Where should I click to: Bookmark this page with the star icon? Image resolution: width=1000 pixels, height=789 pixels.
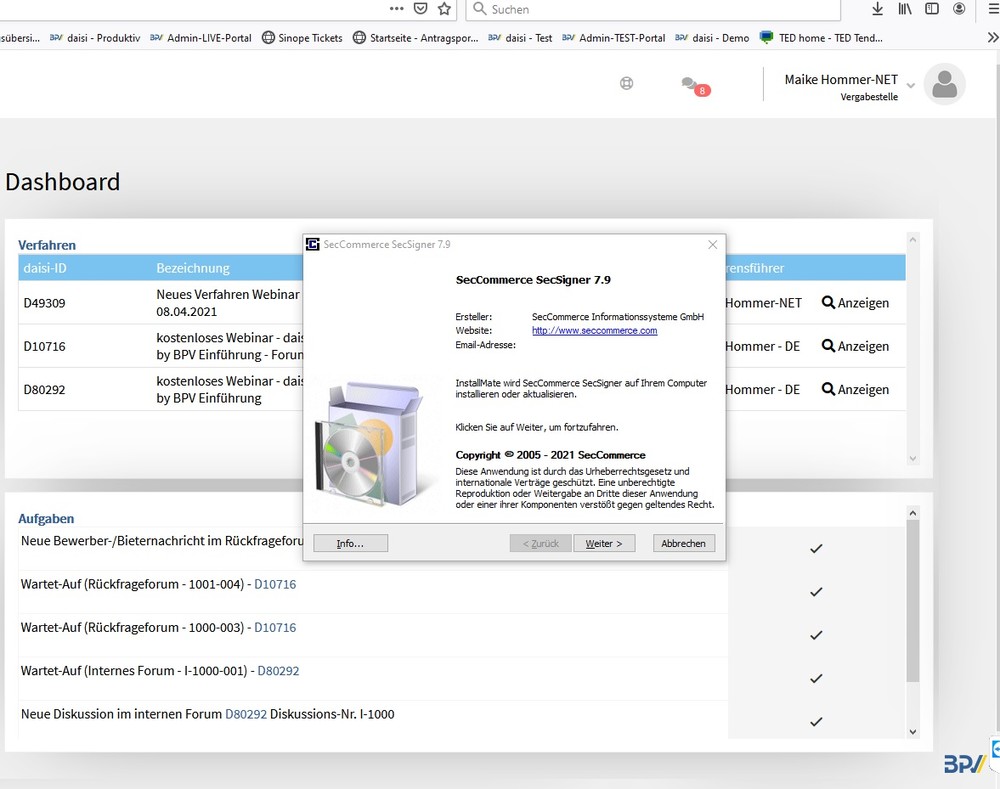click(445, 8)
